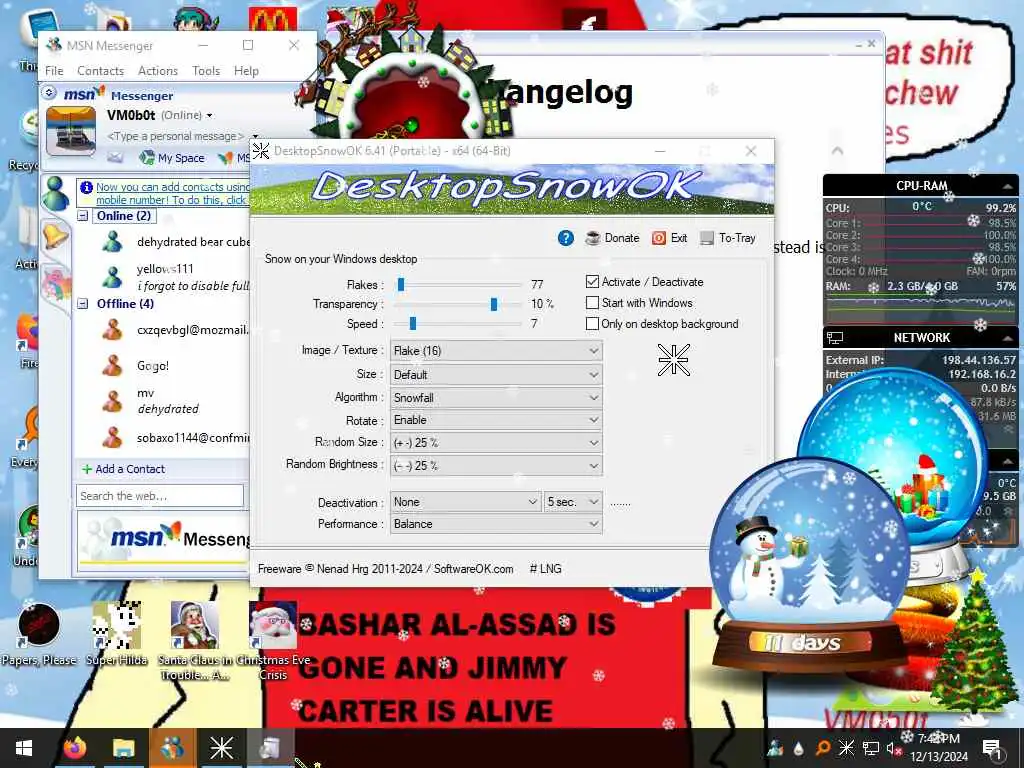The height and width of the screenshot is (768, 1024).
Task: Click the red Exit icon in DesktopSnowOK
Action: [x=659, y=238]
